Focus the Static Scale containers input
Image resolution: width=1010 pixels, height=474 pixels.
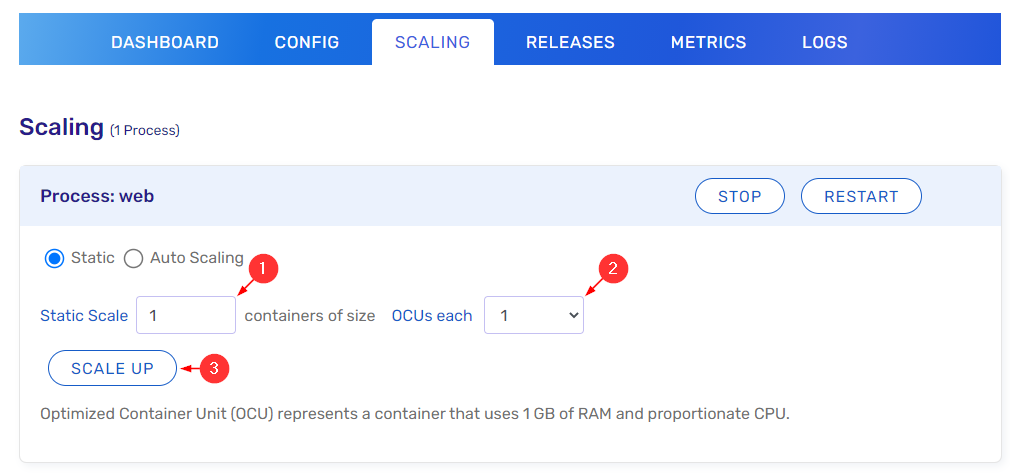pyautogui.click(x=185, y=315)
